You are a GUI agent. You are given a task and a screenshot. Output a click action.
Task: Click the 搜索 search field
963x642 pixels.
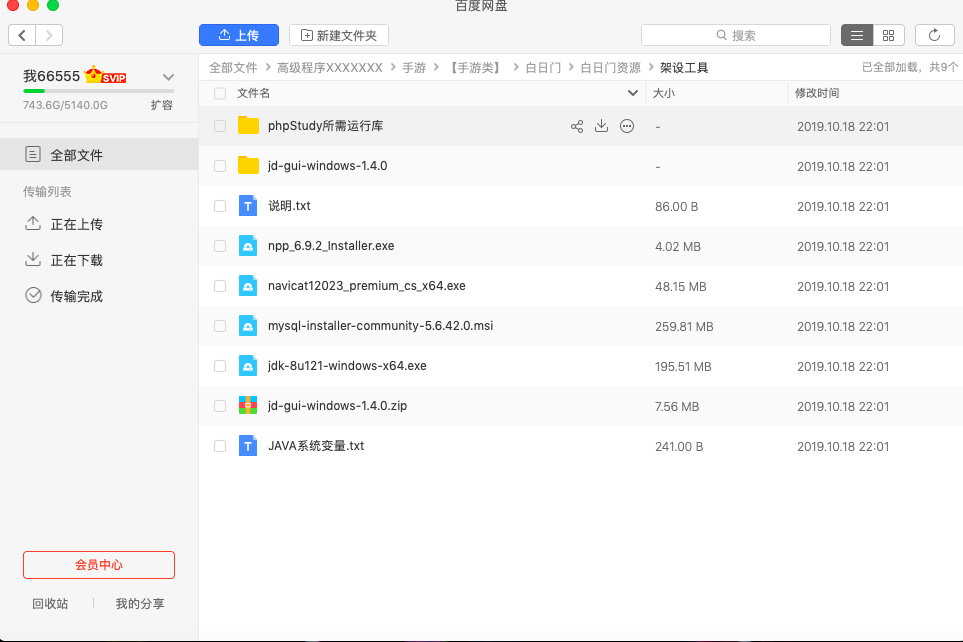(x=736, y=35)
